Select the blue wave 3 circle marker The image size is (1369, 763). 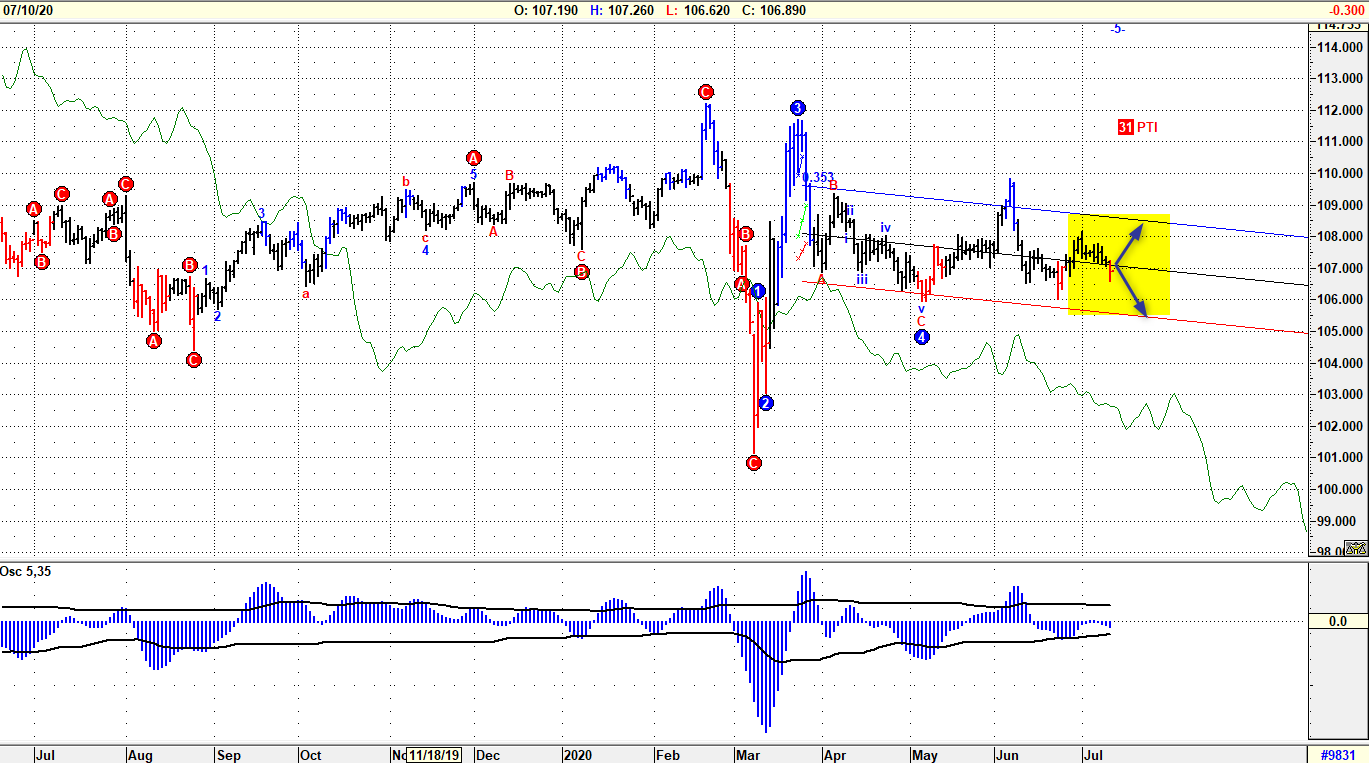click(797, 108)
